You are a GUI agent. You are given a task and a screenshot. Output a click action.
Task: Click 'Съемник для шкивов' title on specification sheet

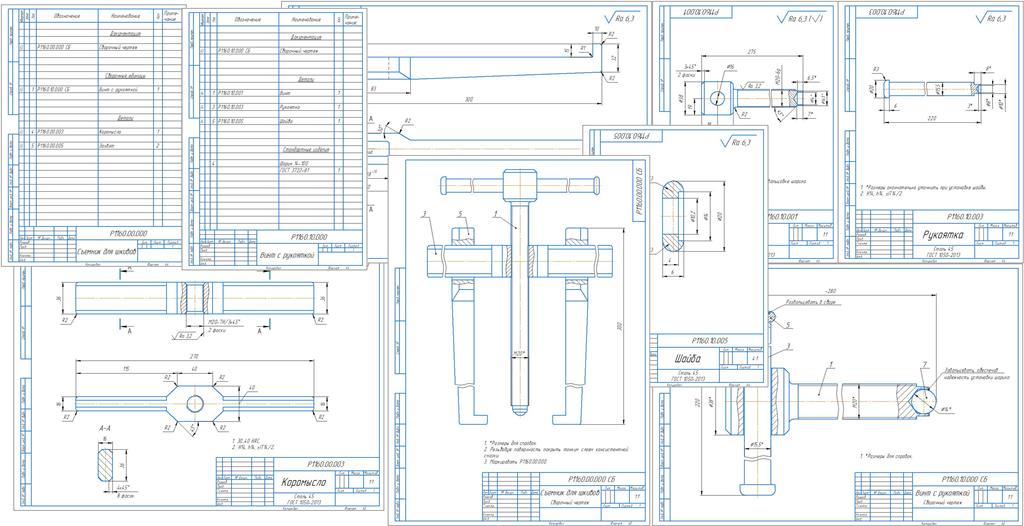click(108, 251)
